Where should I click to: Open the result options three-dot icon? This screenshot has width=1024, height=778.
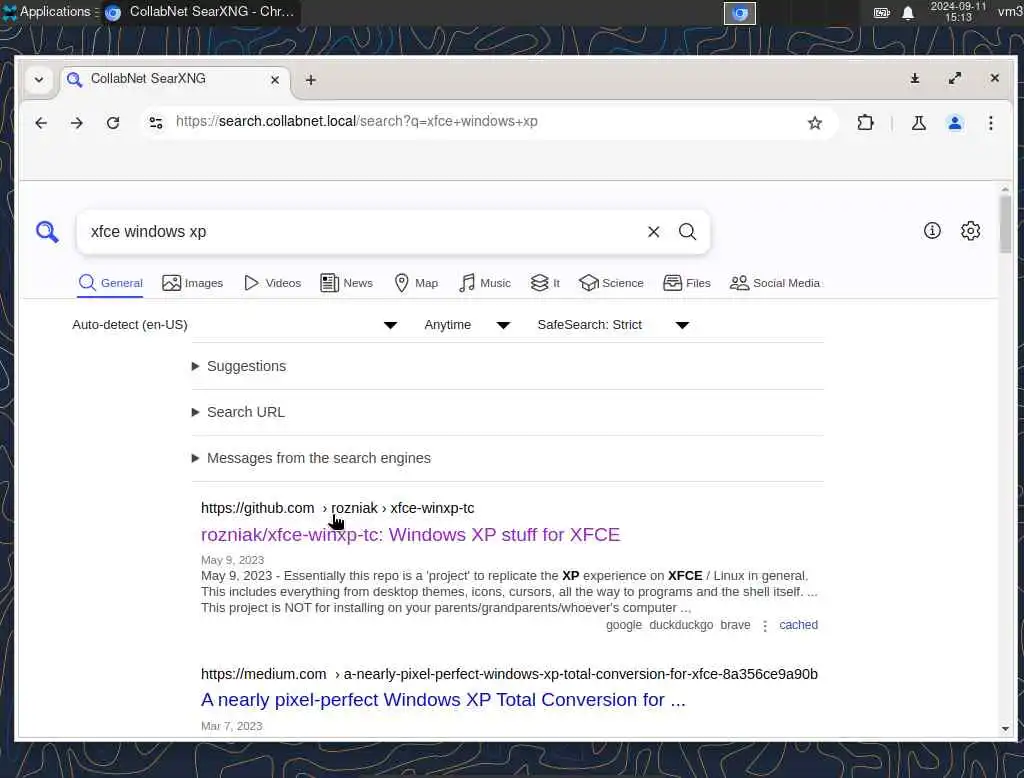tap(765, 625)
